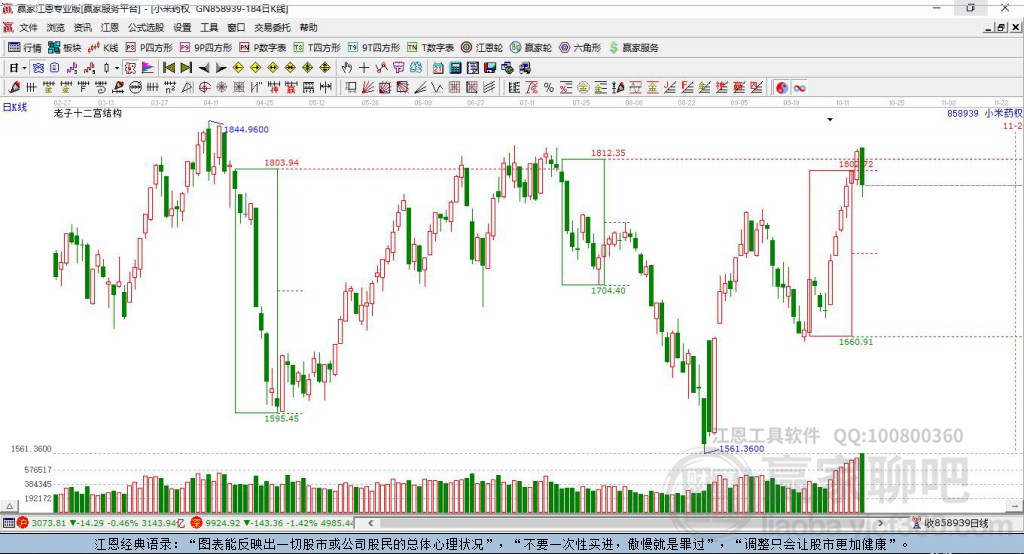Toggle the red-blue yin-yang icon
1024x554 pixels.
[x=782, y=87]
